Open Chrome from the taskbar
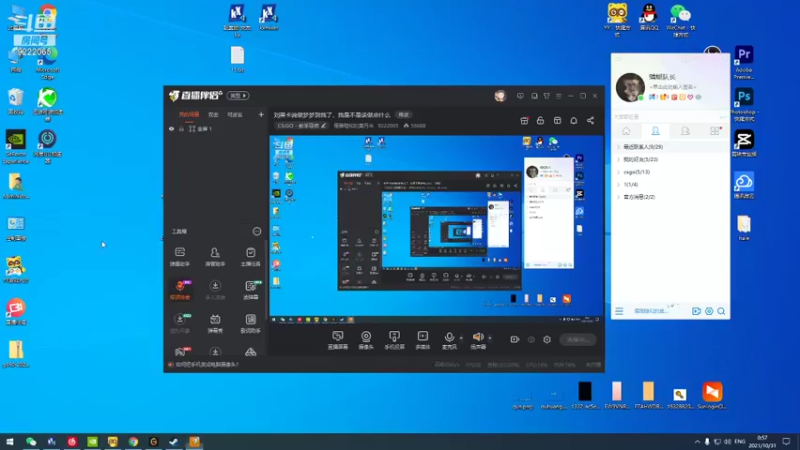 click(133, 441)
